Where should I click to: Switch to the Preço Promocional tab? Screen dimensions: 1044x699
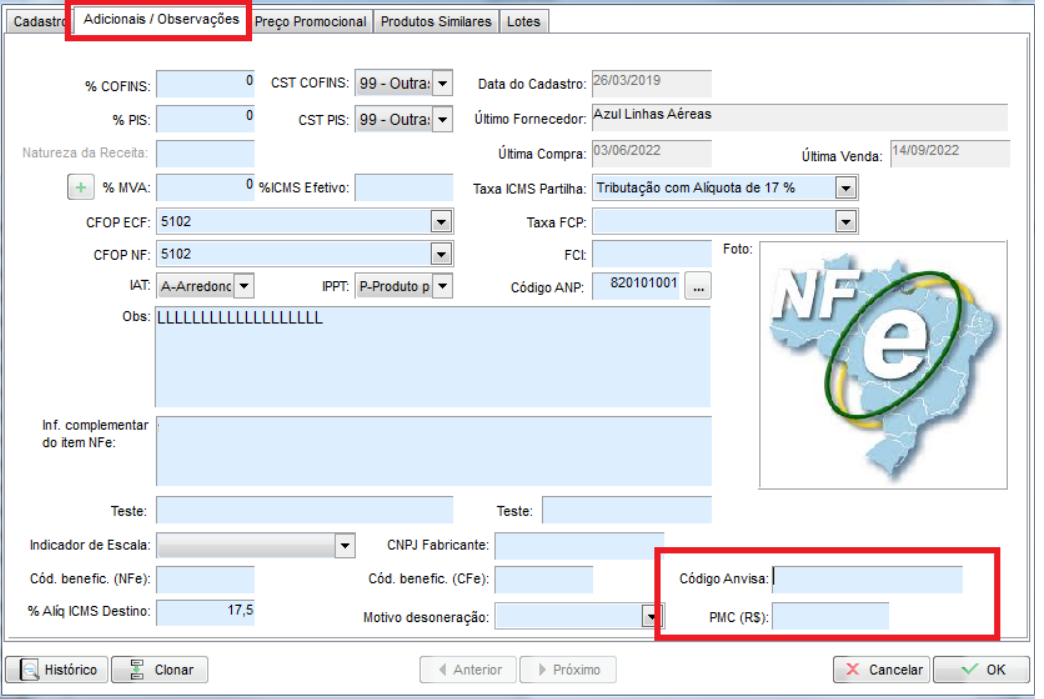pyautogui.click(x=311, y=21)
